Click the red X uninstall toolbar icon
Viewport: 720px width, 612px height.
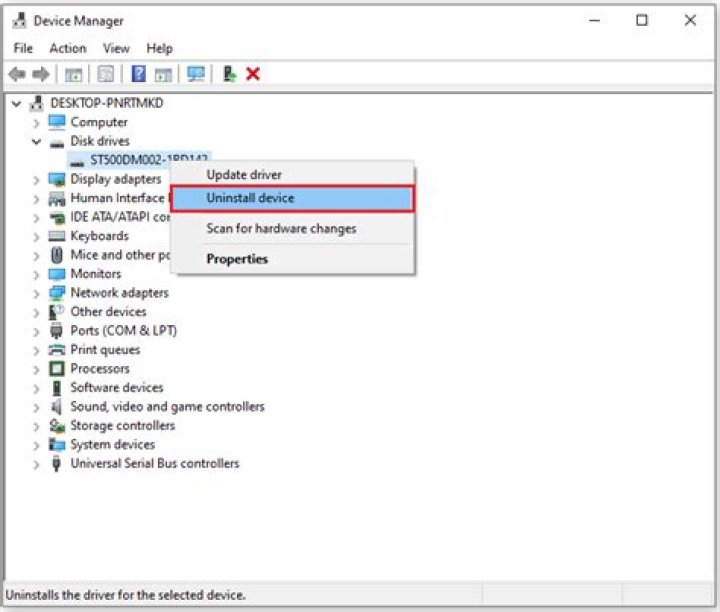click(253, 74)
